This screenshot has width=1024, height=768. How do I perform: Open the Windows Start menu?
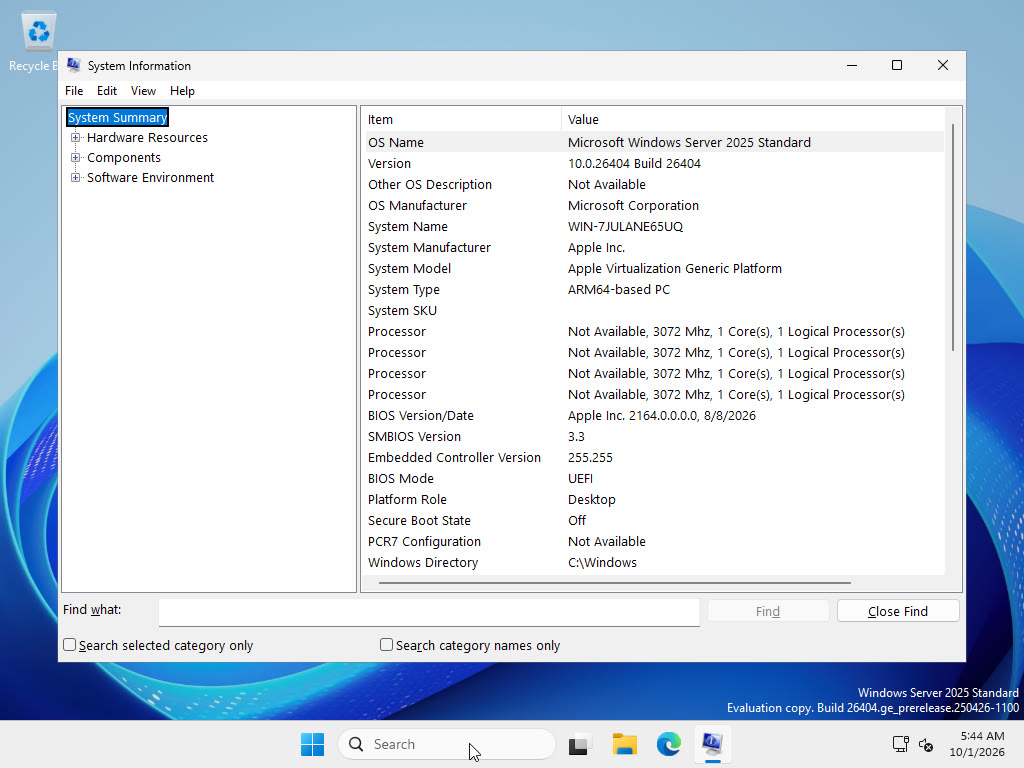point(312,744)
